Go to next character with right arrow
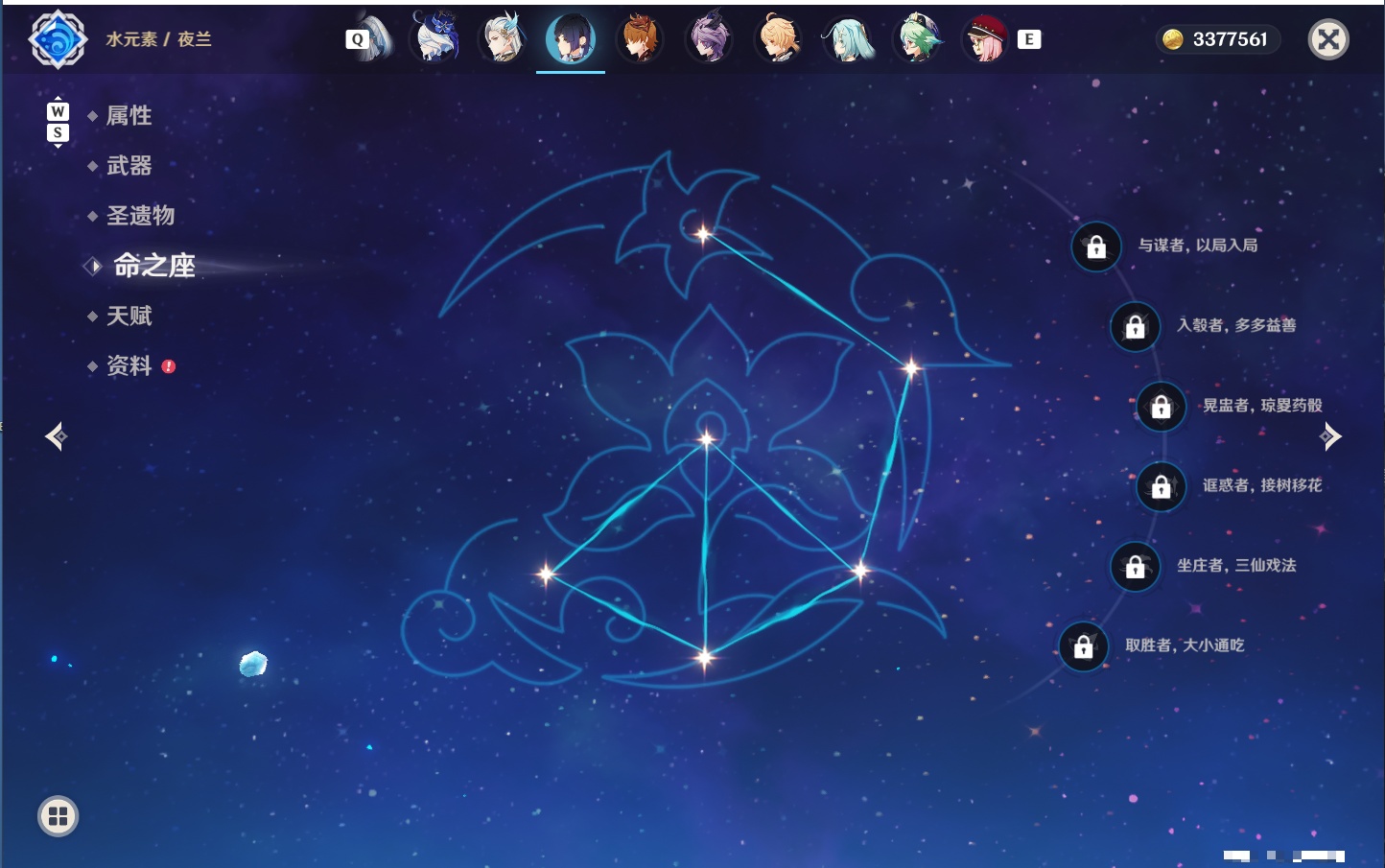 [x=1330, y=436]
